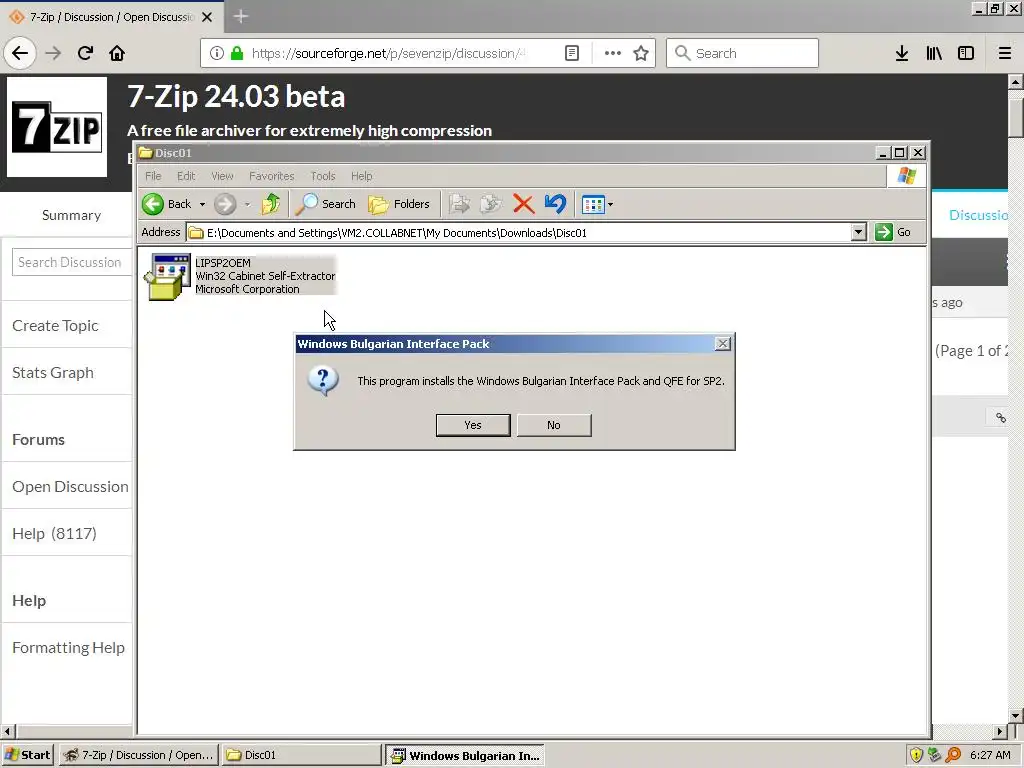The width and height of the screenshot is (1024, 768).
Task: Click the page horizontal scrollbar left arrow
Action: (x=7, y=731)
